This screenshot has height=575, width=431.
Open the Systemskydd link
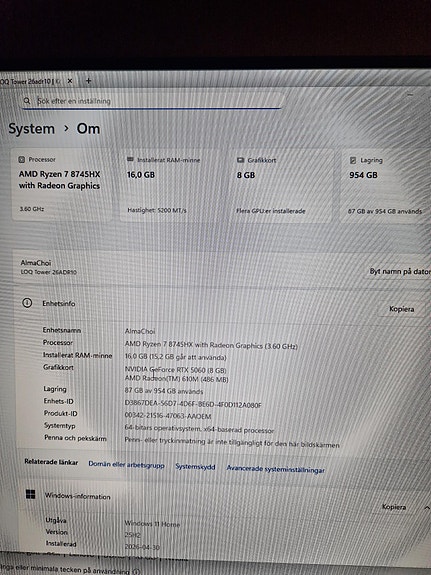[x=195, y=466]
